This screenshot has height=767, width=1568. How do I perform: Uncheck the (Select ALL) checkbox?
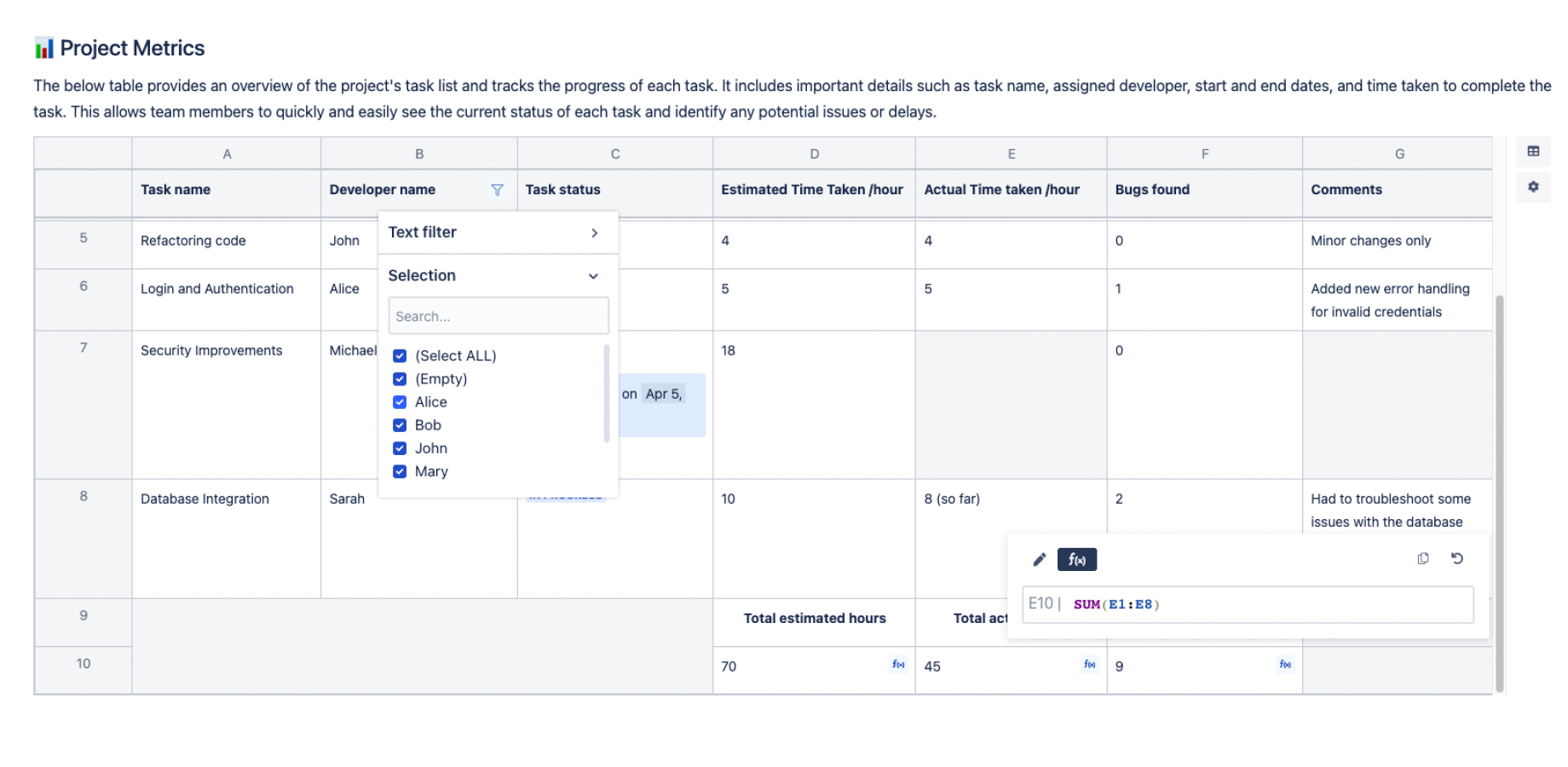[400, 356]
